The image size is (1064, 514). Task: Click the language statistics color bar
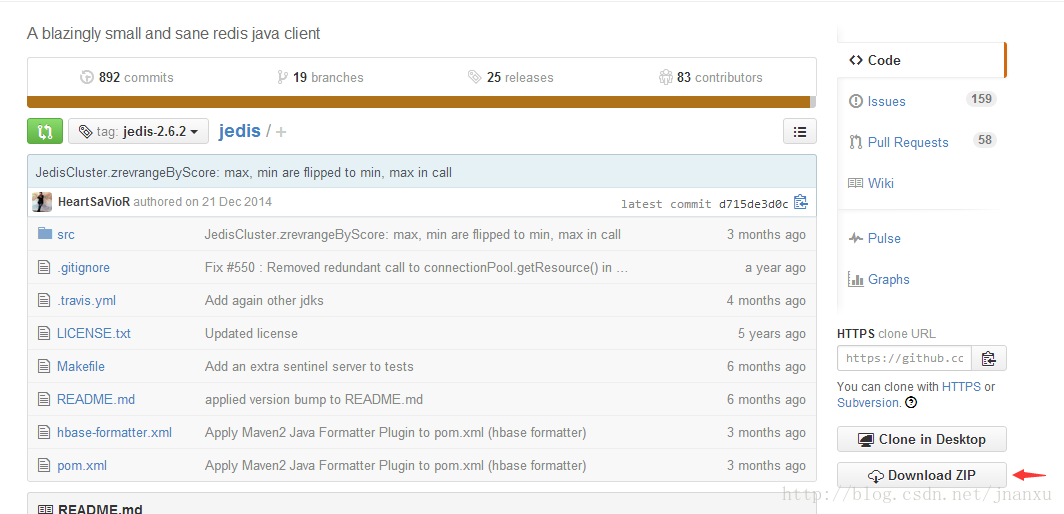(421, 102)
